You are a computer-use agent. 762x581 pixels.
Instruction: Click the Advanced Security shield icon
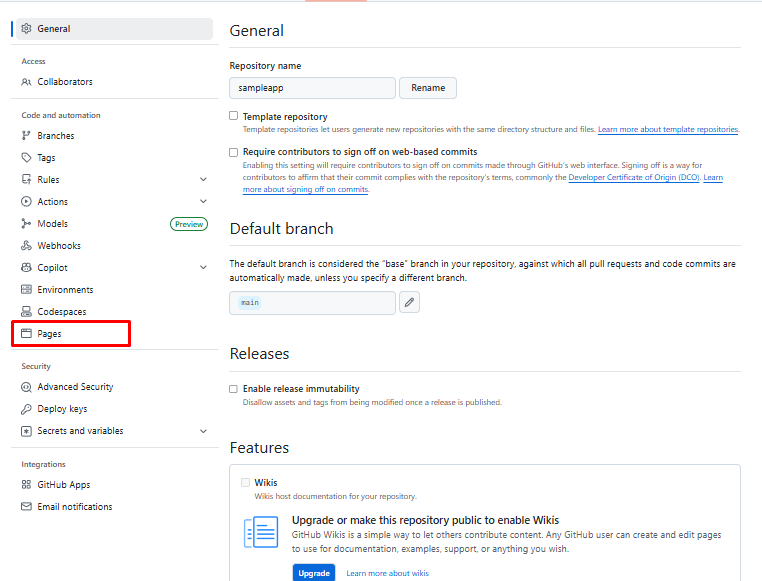click(x=27, y=387)
